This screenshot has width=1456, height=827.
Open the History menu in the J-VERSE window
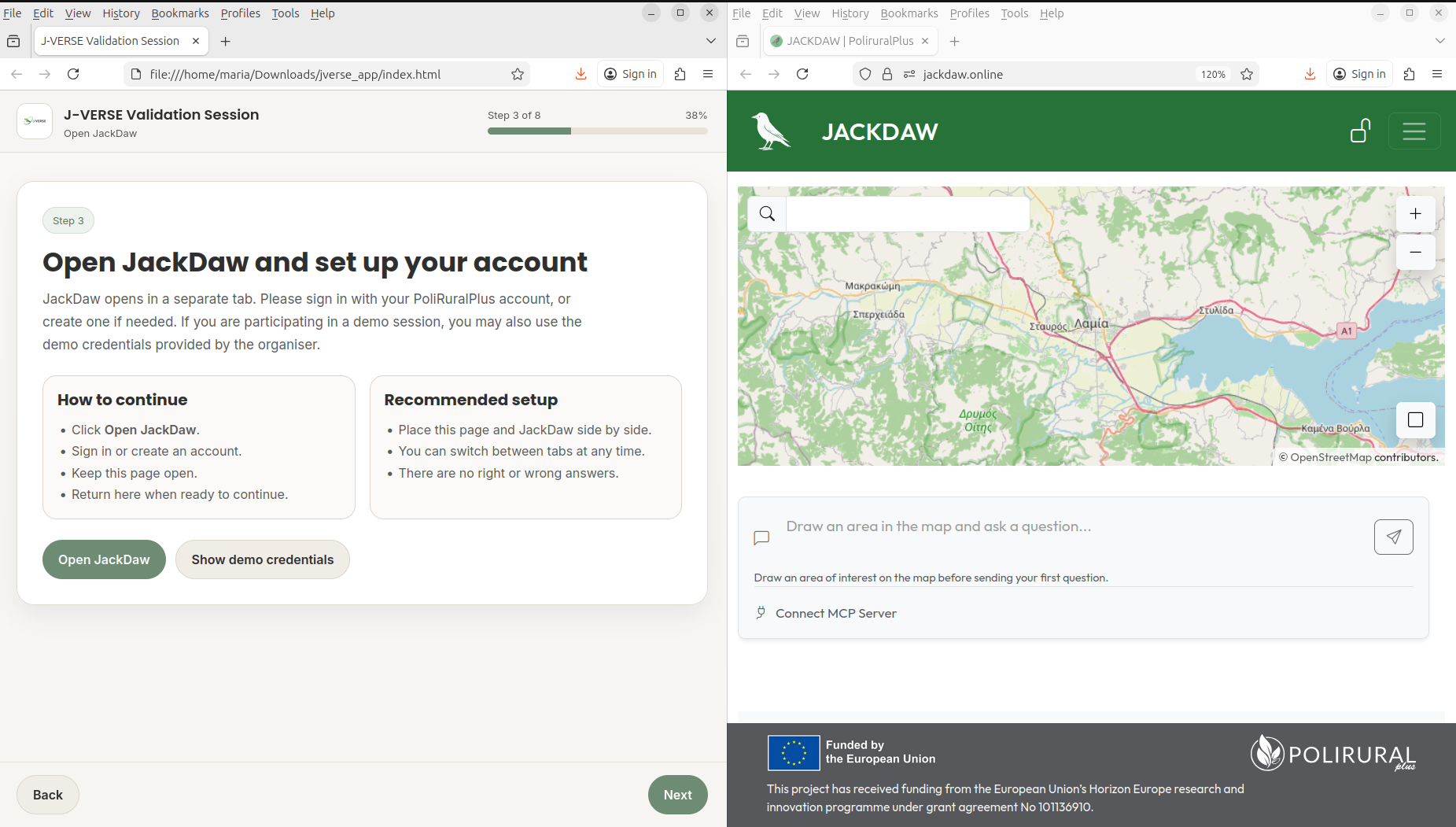121,13
